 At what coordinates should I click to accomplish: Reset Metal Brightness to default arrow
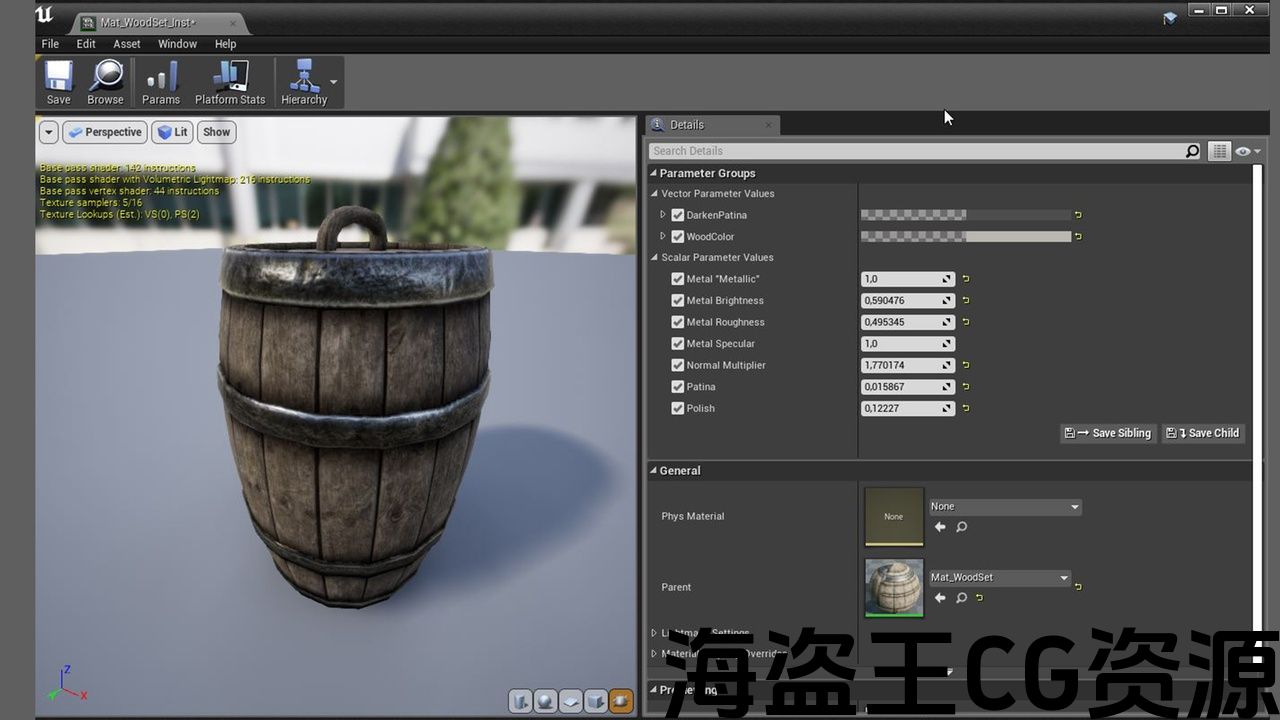[966, 301]
